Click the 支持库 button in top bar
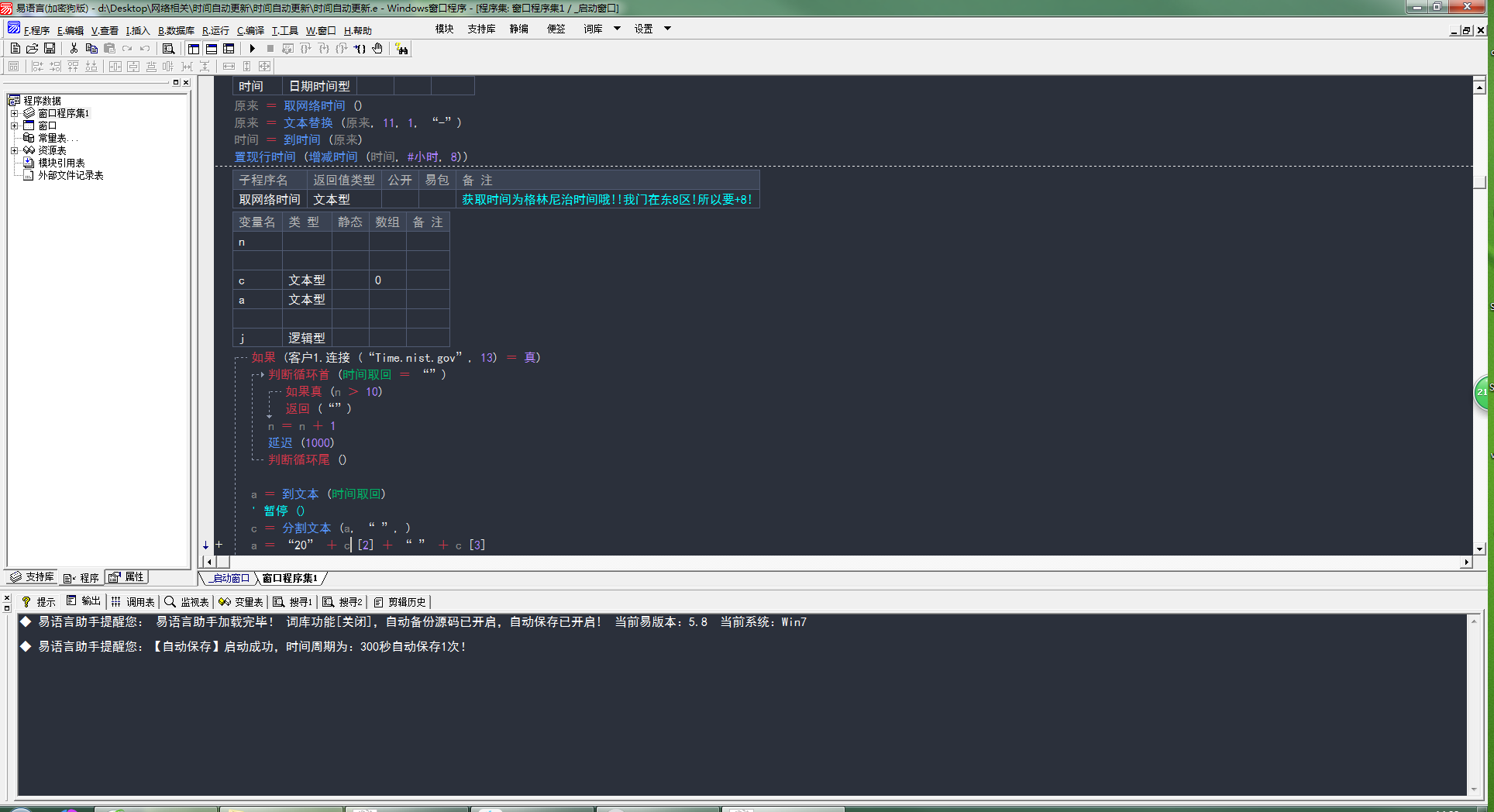 click(481, 29)
